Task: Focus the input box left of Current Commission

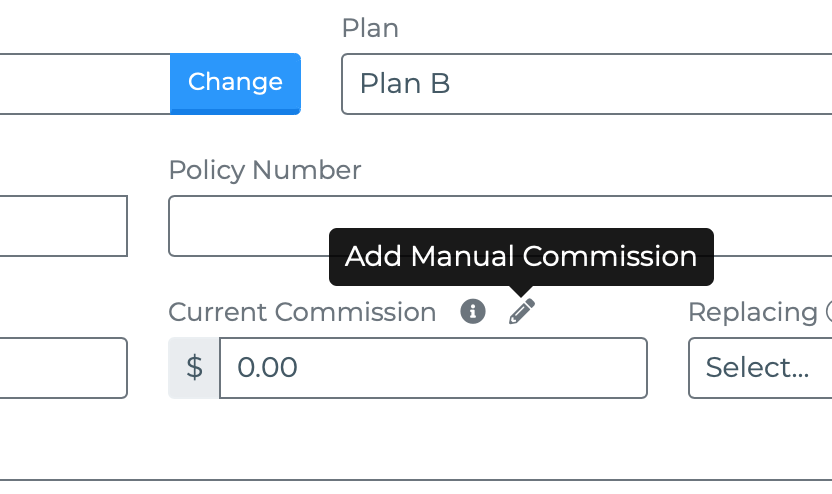Action: tap(64, 368)
